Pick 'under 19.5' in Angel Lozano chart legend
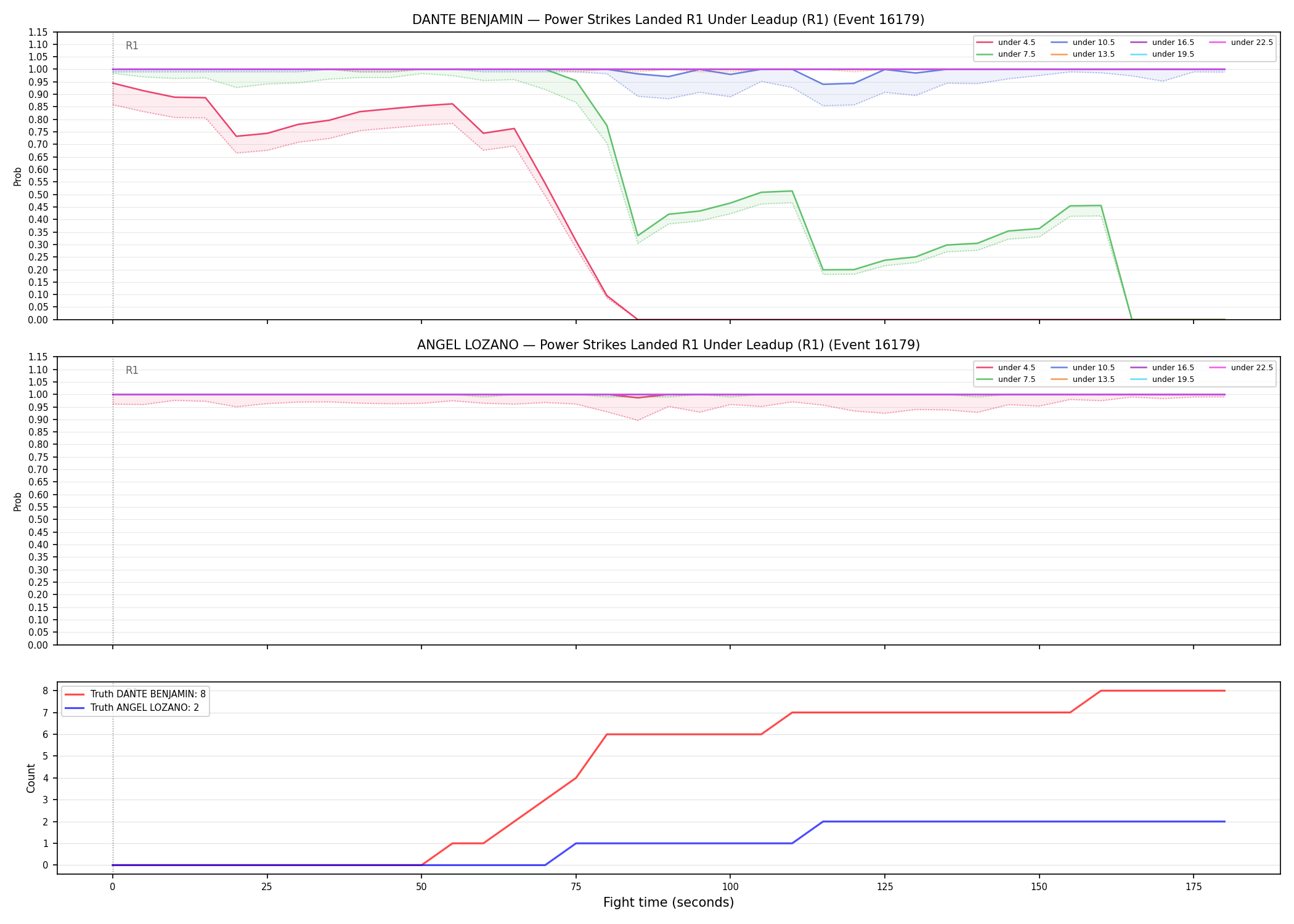1294x924 pixels. [x=1163, y=379]
